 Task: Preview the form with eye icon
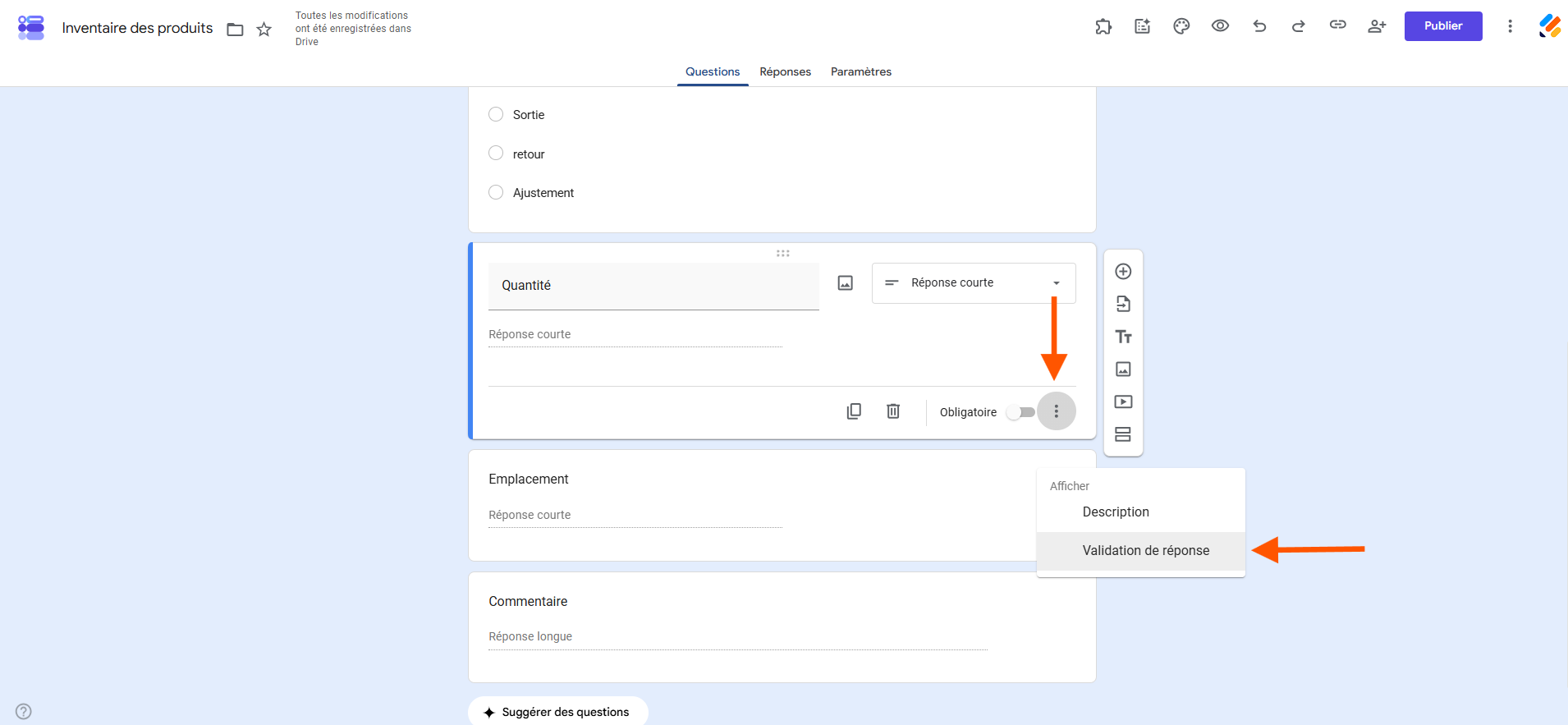[x=1221, y=26]
